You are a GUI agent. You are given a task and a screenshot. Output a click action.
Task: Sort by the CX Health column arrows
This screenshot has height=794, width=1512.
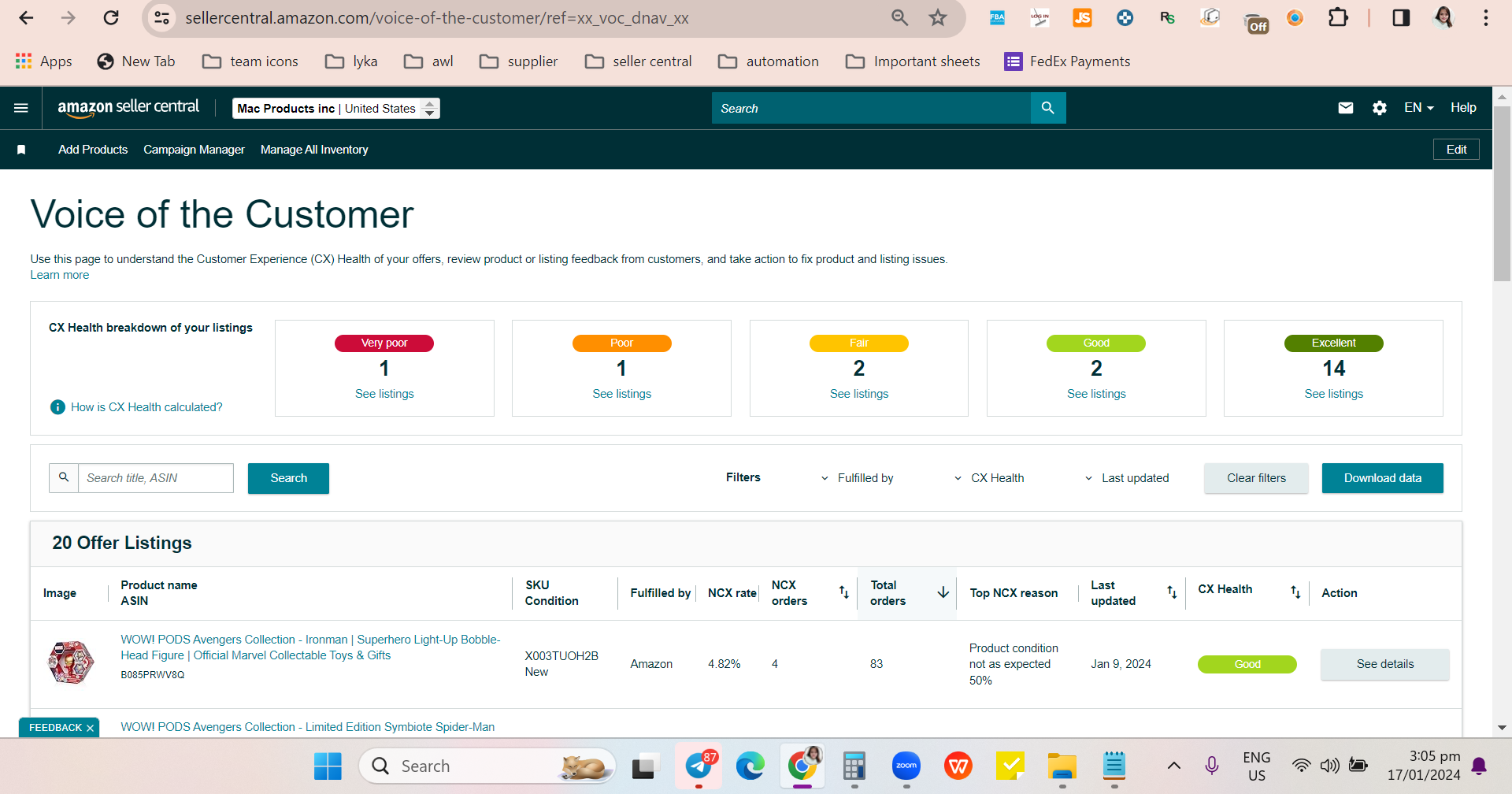pyautogui.click(x=1295, y=592)
